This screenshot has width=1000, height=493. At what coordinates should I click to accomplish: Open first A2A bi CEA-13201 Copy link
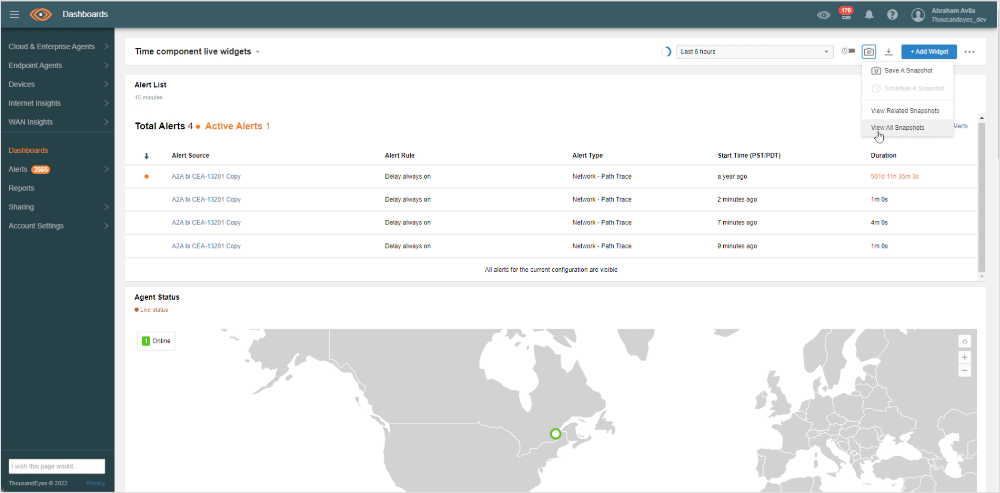(206, 176)
